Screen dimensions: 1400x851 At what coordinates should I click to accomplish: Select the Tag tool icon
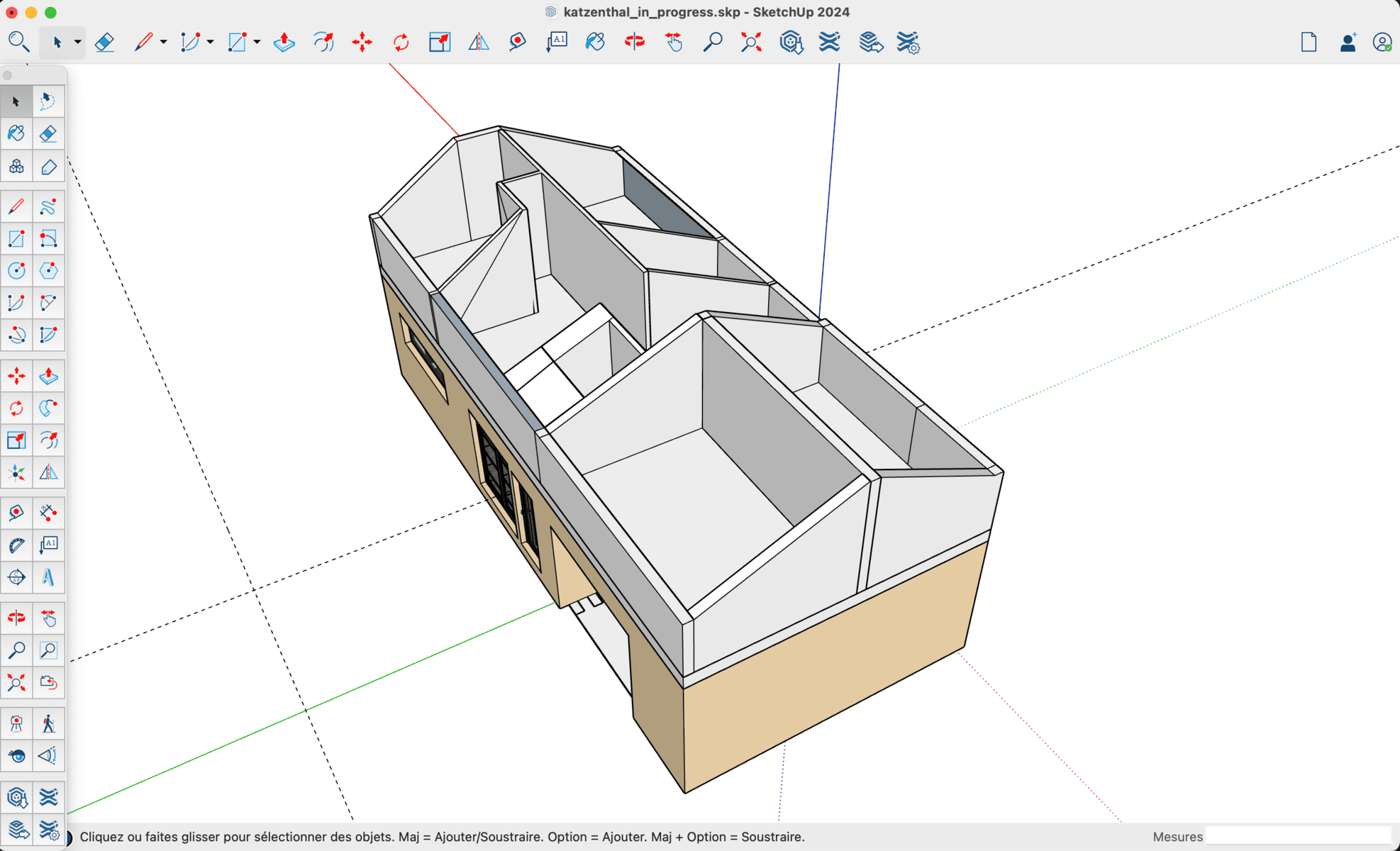point(48,167)
